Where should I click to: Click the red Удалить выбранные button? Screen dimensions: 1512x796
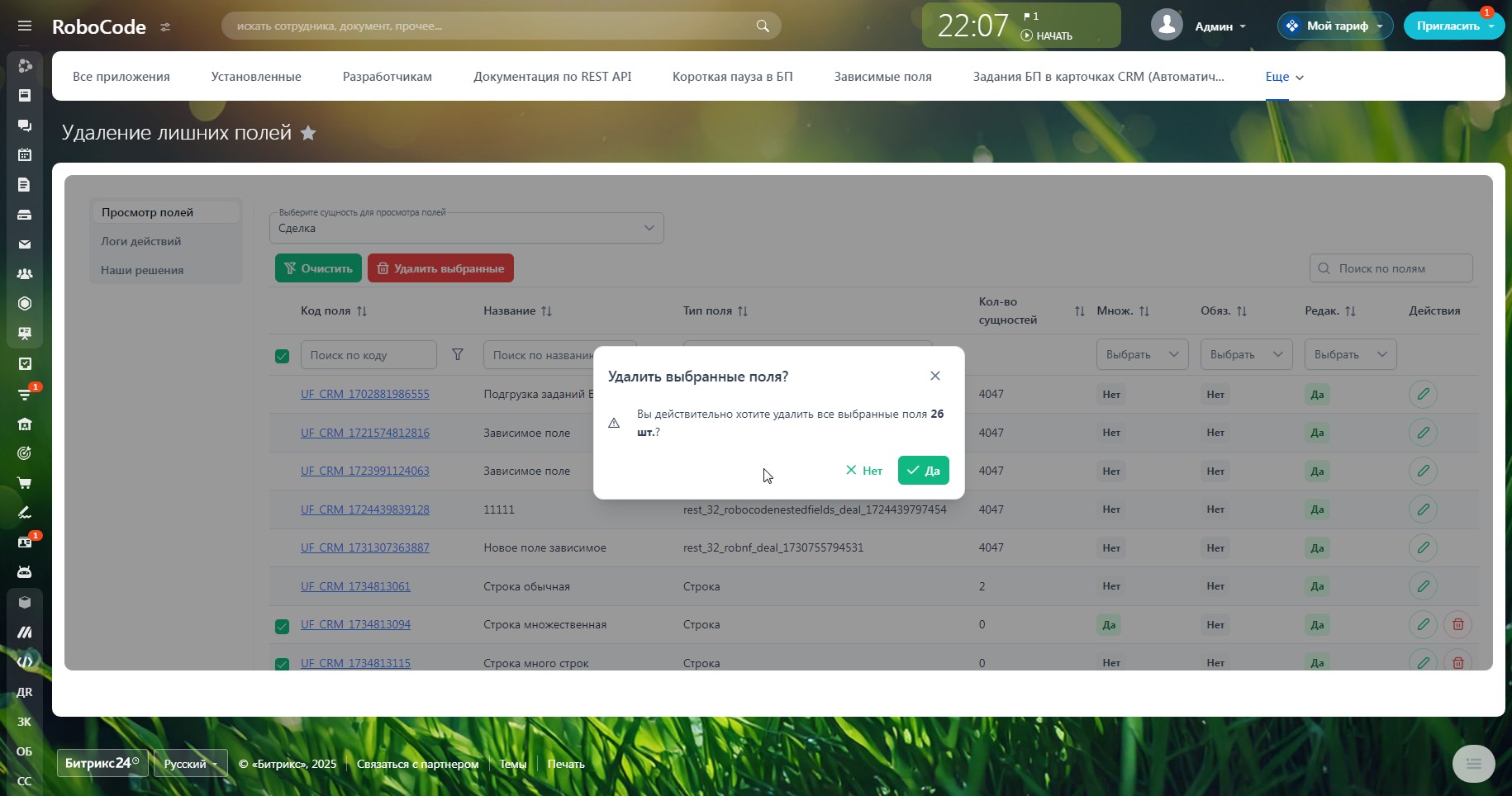[441, 268]
